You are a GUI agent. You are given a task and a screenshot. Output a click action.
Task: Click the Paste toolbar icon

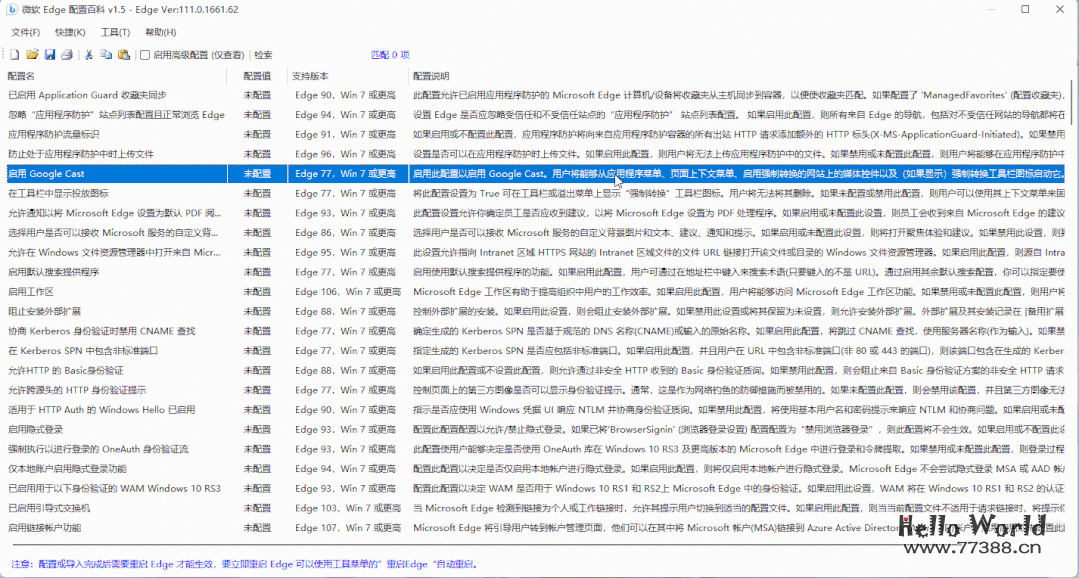tap(125, 55)
